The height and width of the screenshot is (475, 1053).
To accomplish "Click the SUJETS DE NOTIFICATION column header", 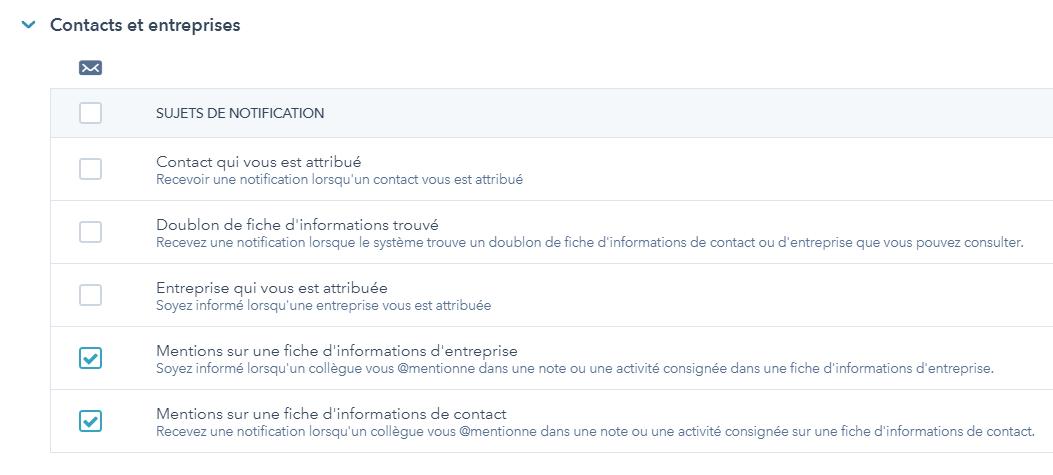I will [240, 113].
